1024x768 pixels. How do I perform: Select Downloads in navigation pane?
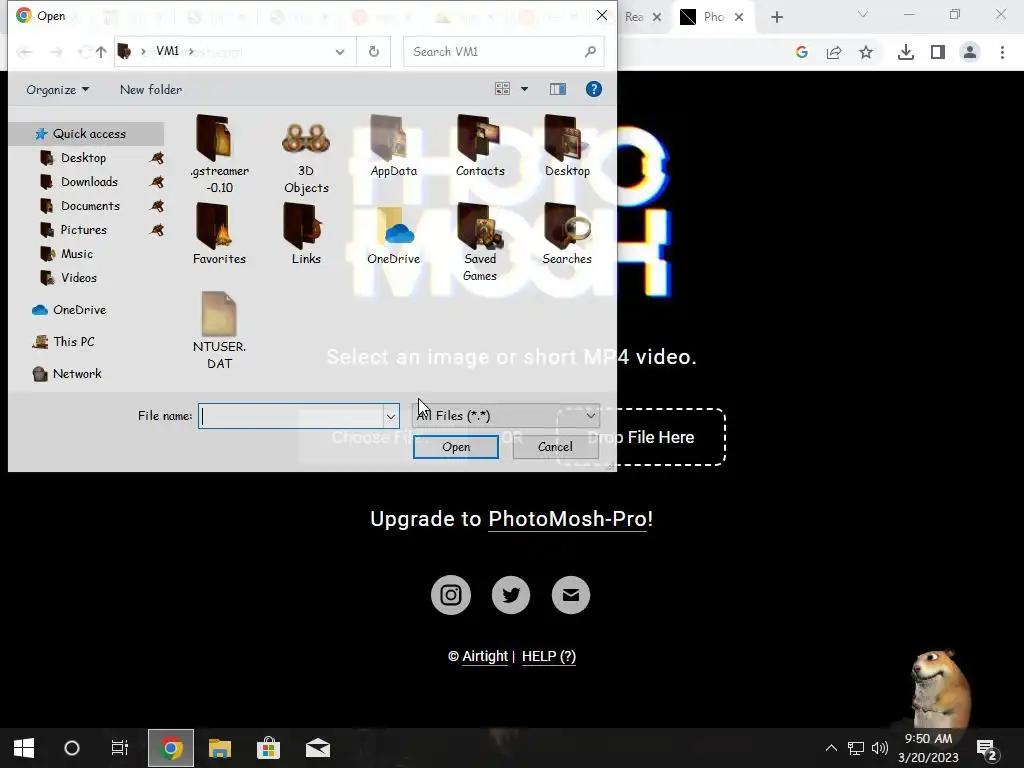(x=89, y=182)
